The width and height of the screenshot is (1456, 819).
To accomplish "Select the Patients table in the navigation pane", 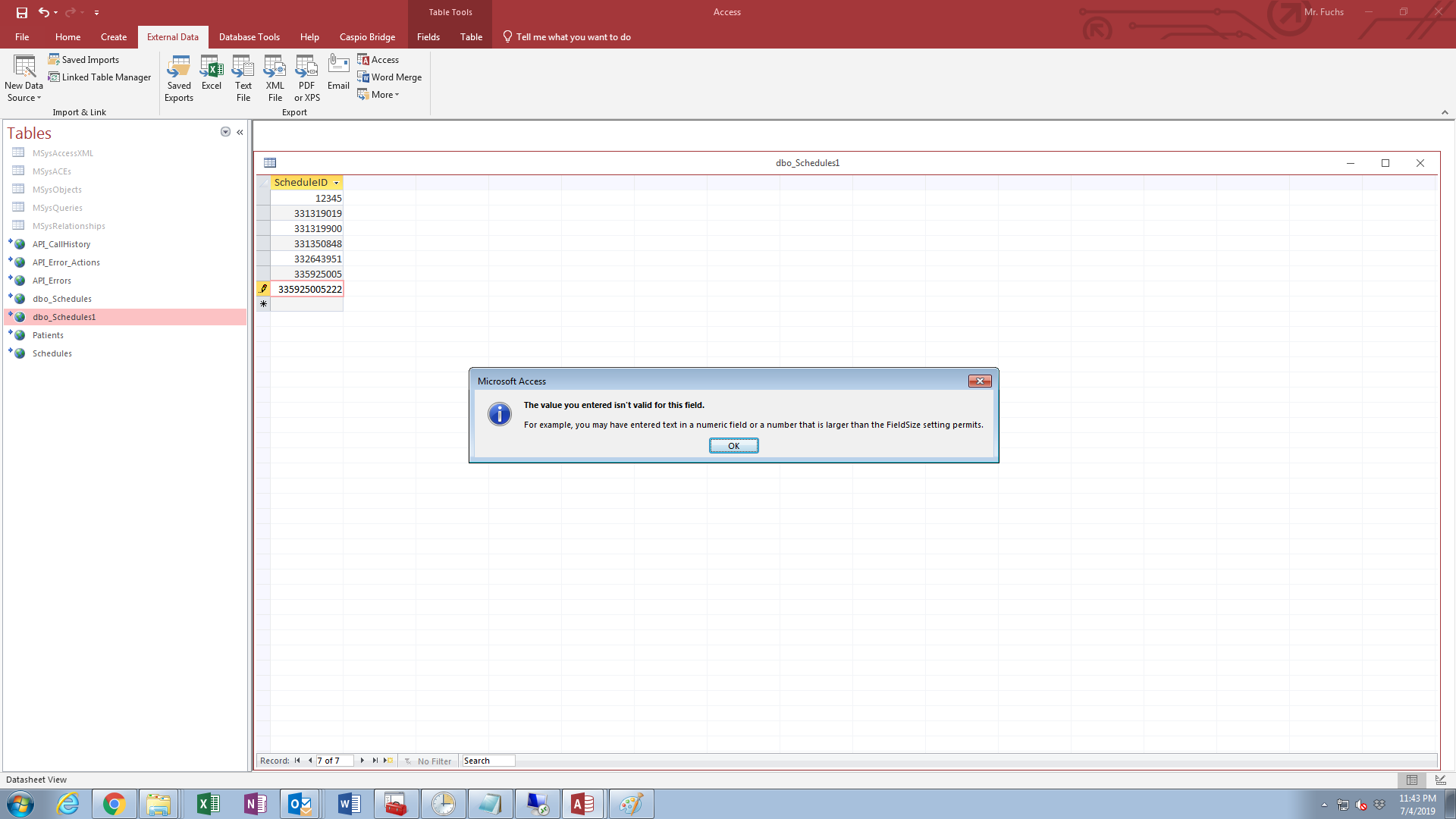I will pos(48,335).
